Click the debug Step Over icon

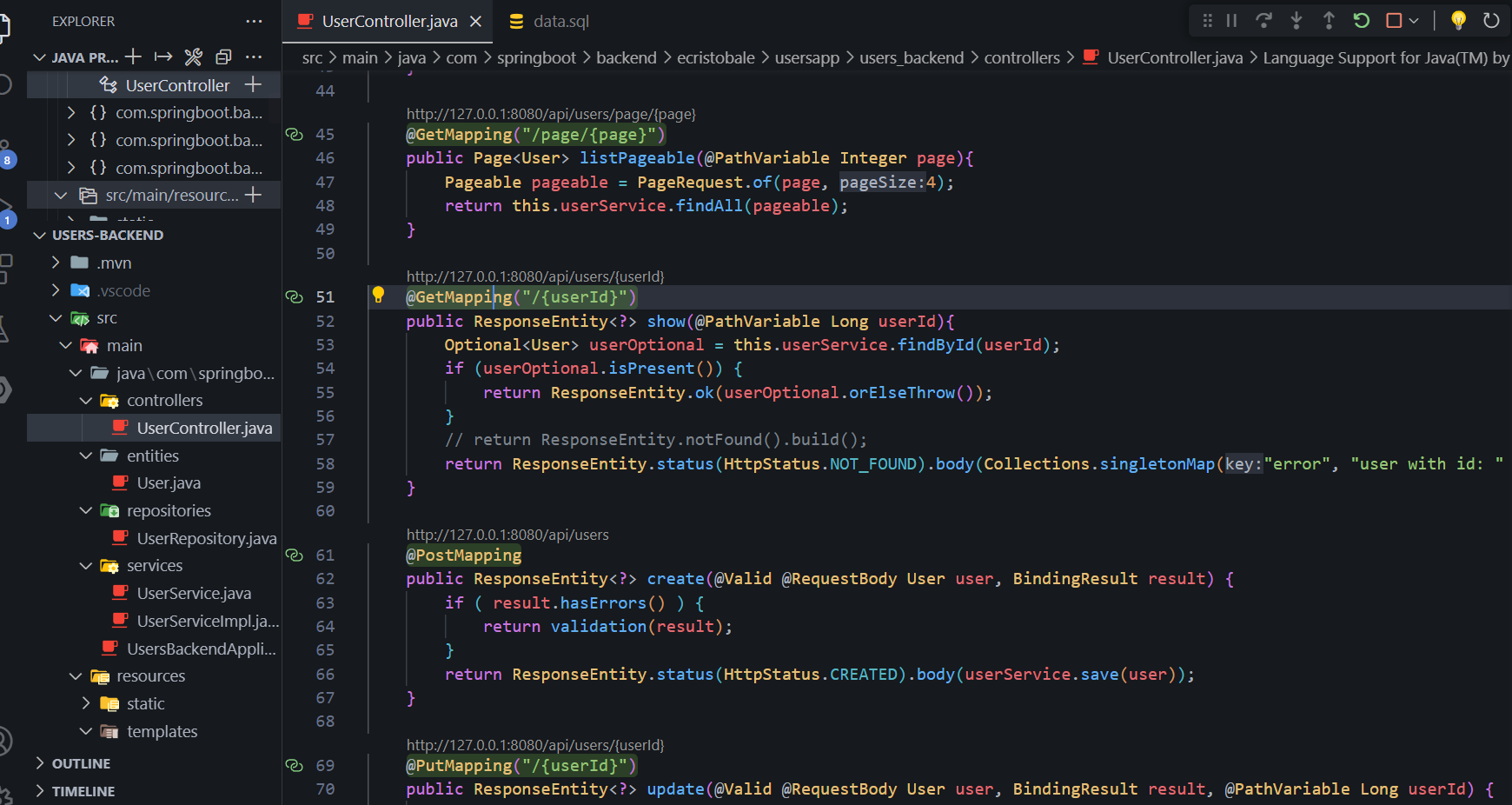1263,21
